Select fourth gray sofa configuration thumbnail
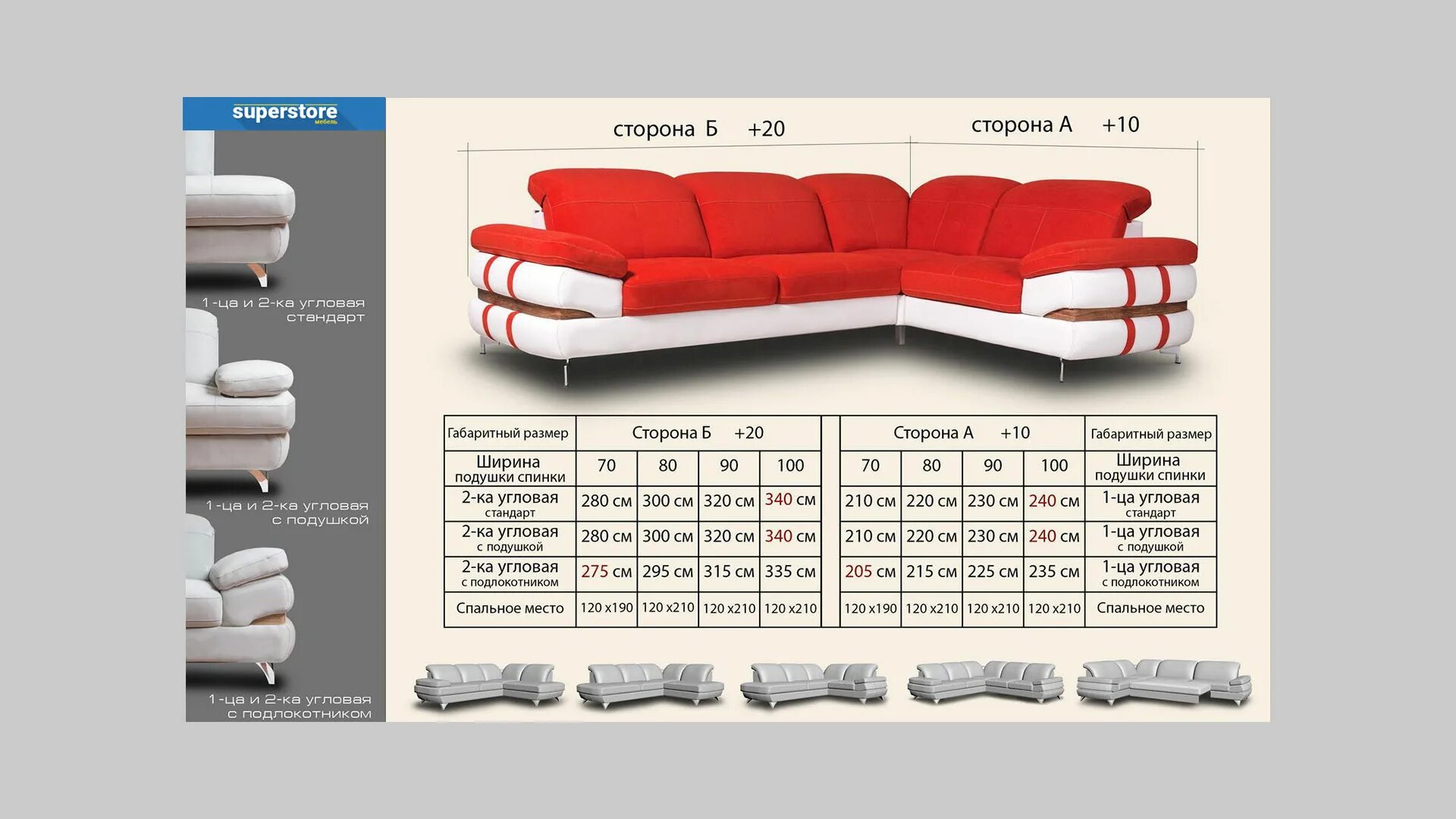 tap(986, 681)
